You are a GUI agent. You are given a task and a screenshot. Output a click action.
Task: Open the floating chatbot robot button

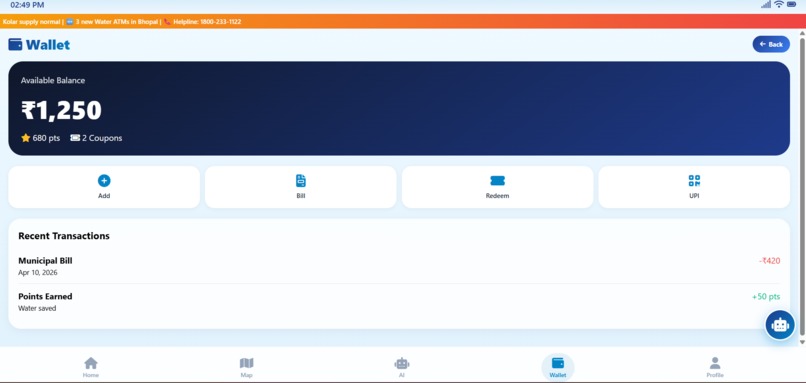click(x=780, y=325)
